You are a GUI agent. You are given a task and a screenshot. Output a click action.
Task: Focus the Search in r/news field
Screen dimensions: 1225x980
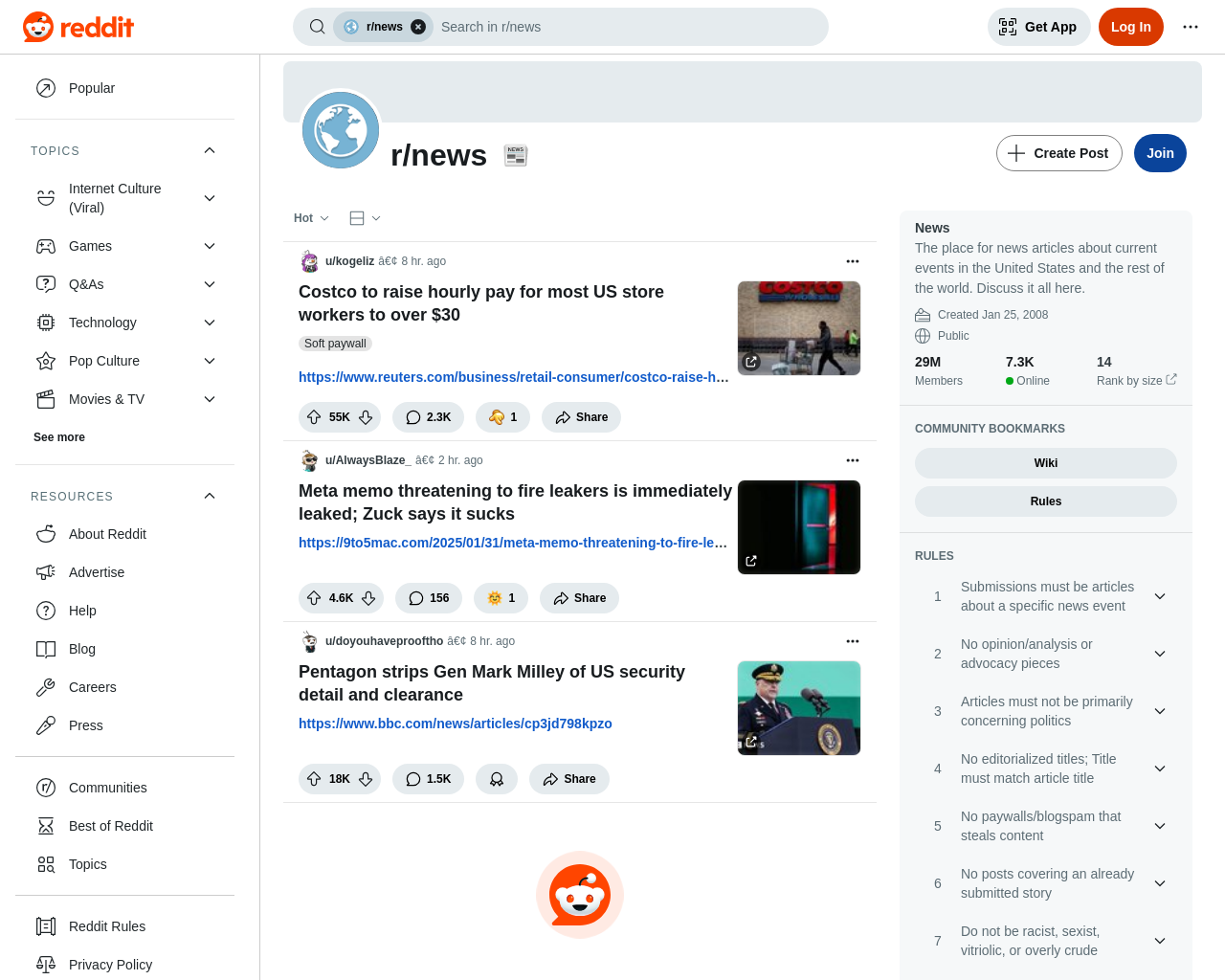[627, 27]
